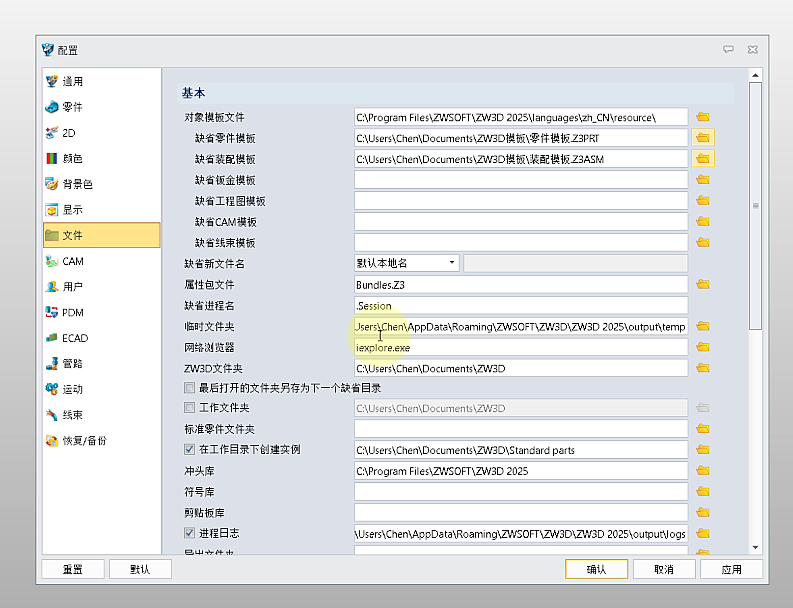Viewport: 793px width, 608px height.
Task: Open the folder browser for 临时文件夹
Action: click(703, 326)
